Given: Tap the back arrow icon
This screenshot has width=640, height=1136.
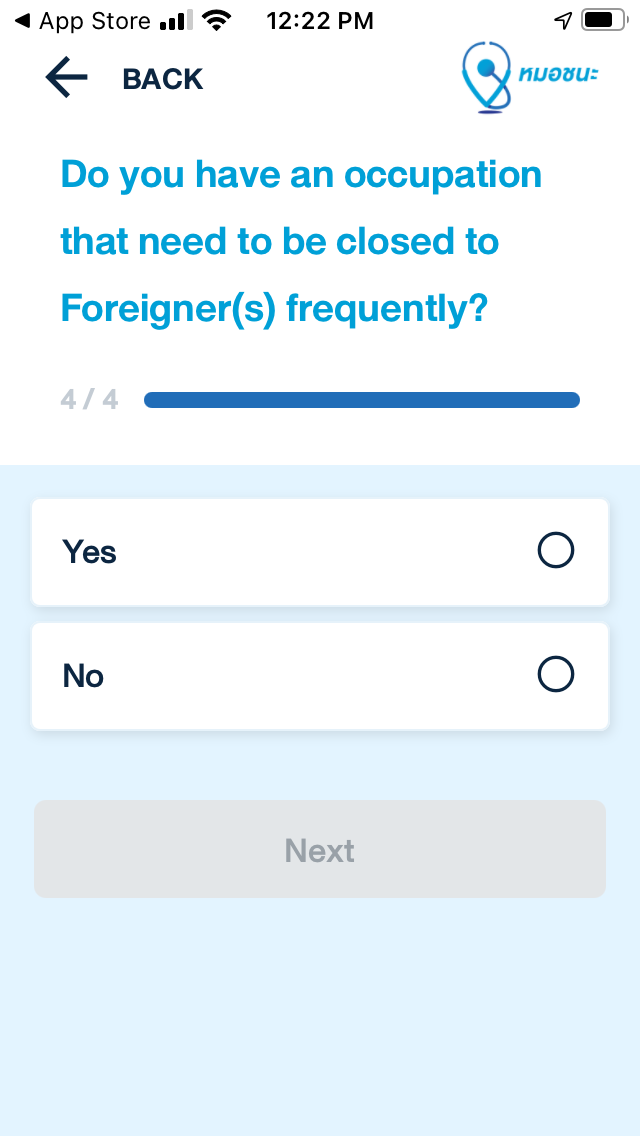Looking at the screenshot, I should pos(67,78).
